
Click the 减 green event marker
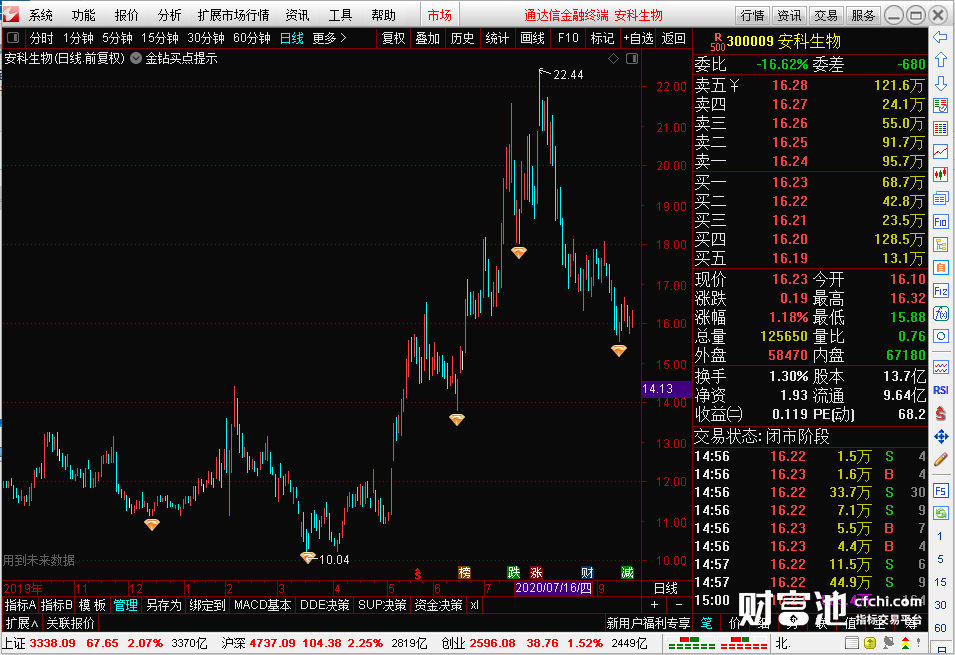click(x=627, y=572)
